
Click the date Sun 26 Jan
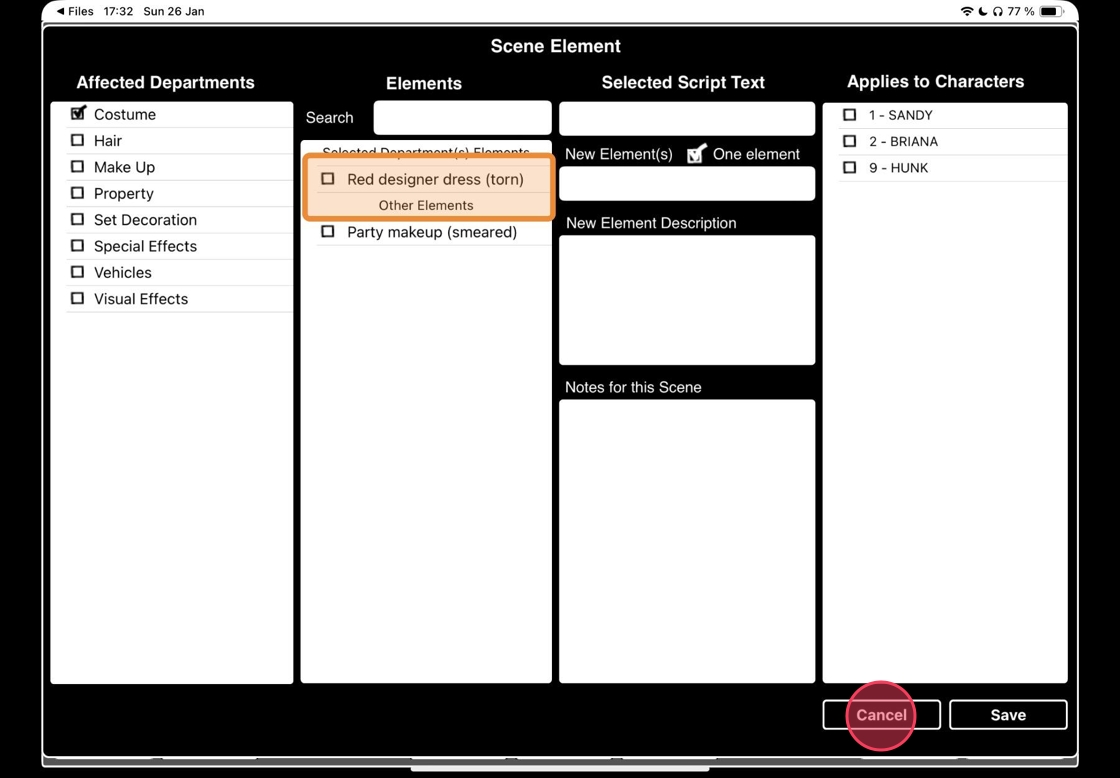(x=174, y=11)
